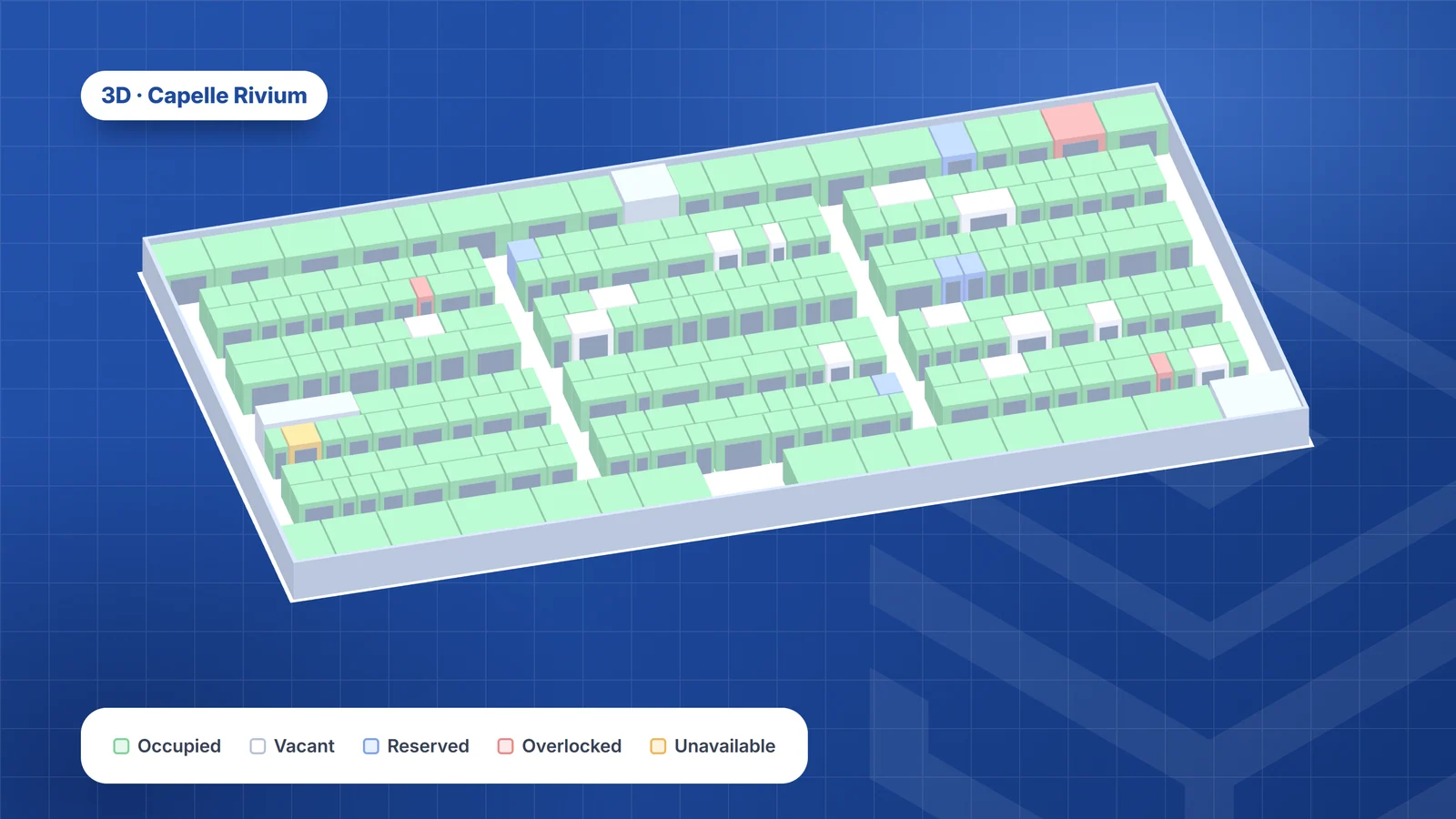Click the 'Reserved' legend text
The height and width of the screenshot is (819, 1456).
point(428,746)
